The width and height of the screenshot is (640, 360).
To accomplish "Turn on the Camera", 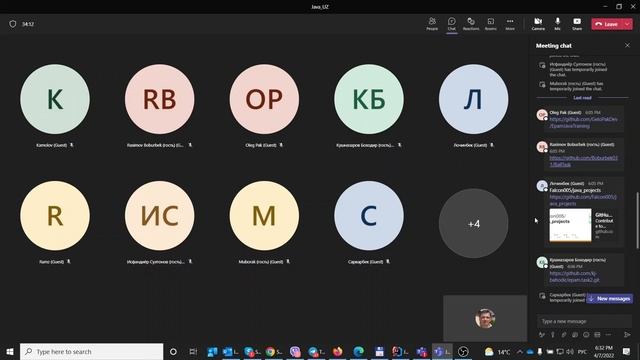I will coord(538,24).
